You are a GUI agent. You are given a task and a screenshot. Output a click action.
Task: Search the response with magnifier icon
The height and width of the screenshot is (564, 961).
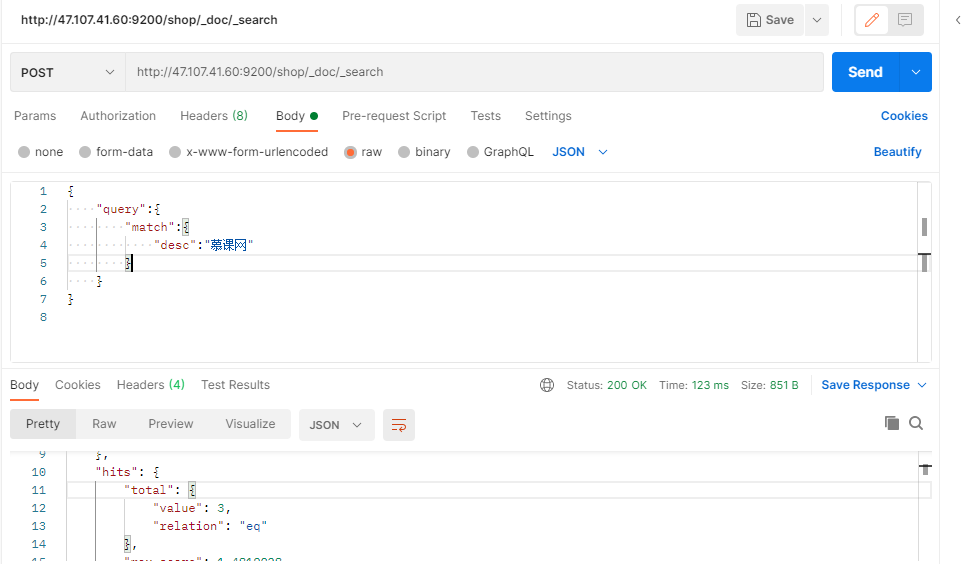(916, 423)
